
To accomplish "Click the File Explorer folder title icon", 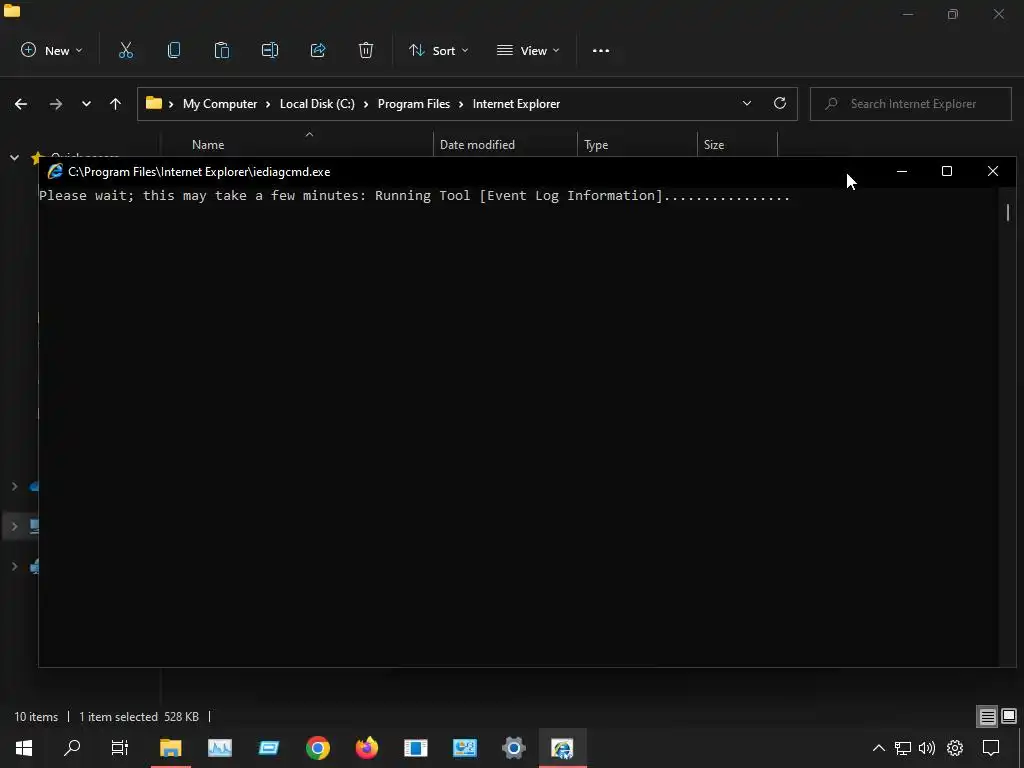I will [x=12, y=11].
